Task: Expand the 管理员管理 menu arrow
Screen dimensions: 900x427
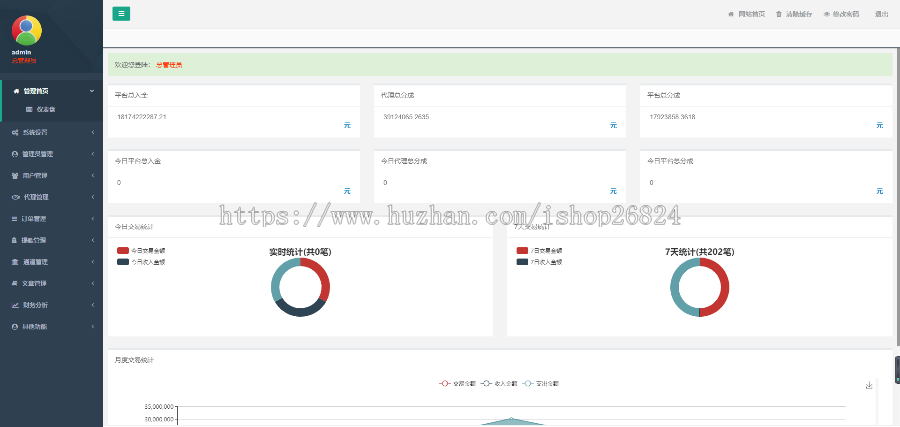Action: click(x=93, y=154)
